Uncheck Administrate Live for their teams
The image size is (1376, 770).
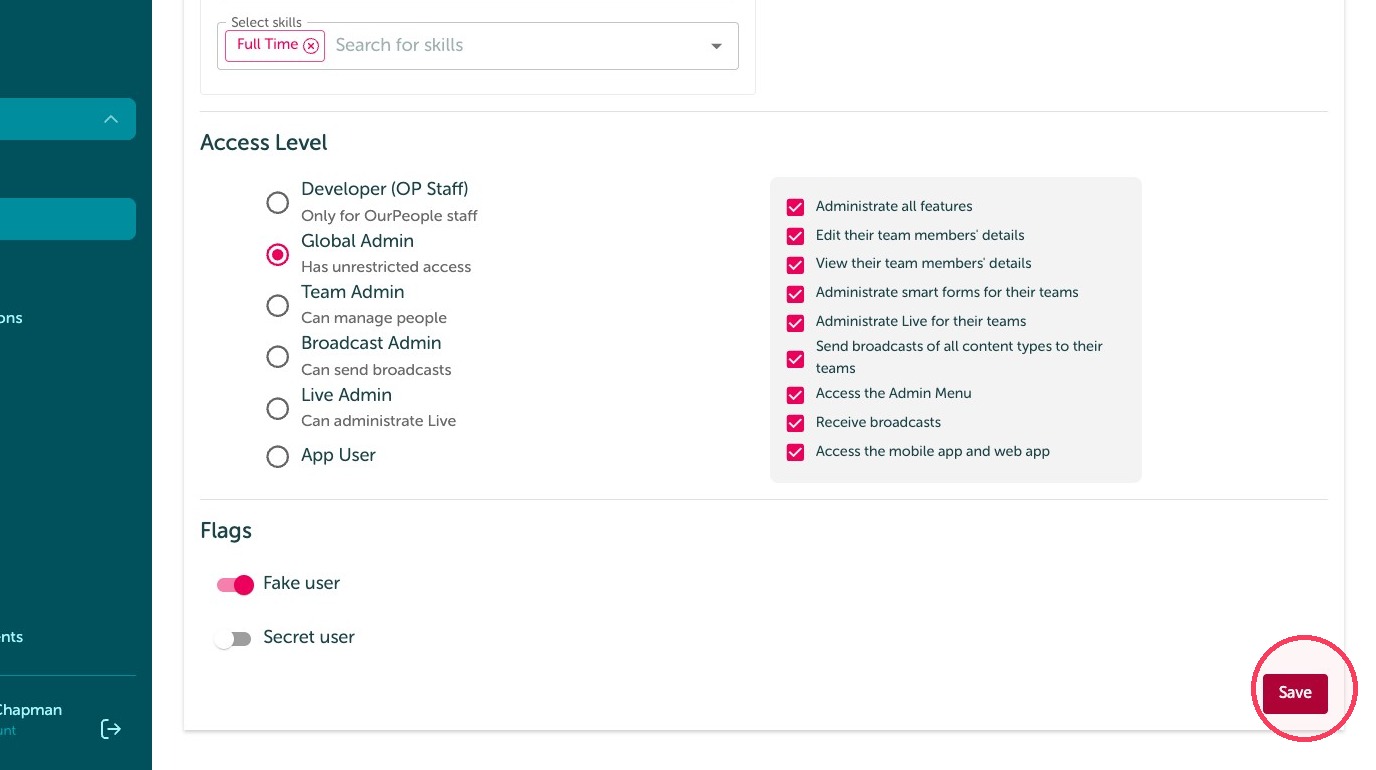[795, 323]
